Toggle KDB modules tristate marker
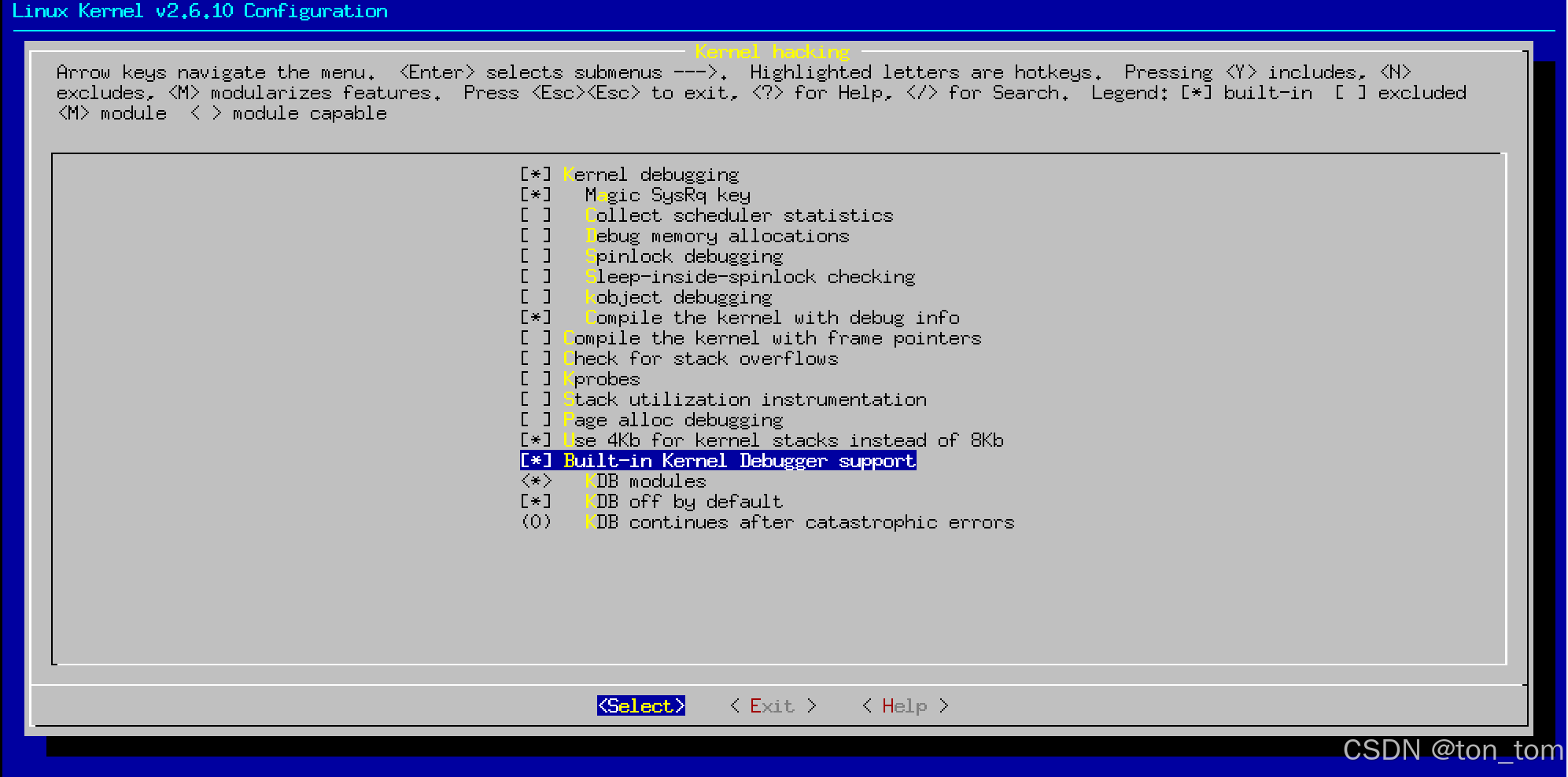This screenshot has height=777, width=1568. 536,481
